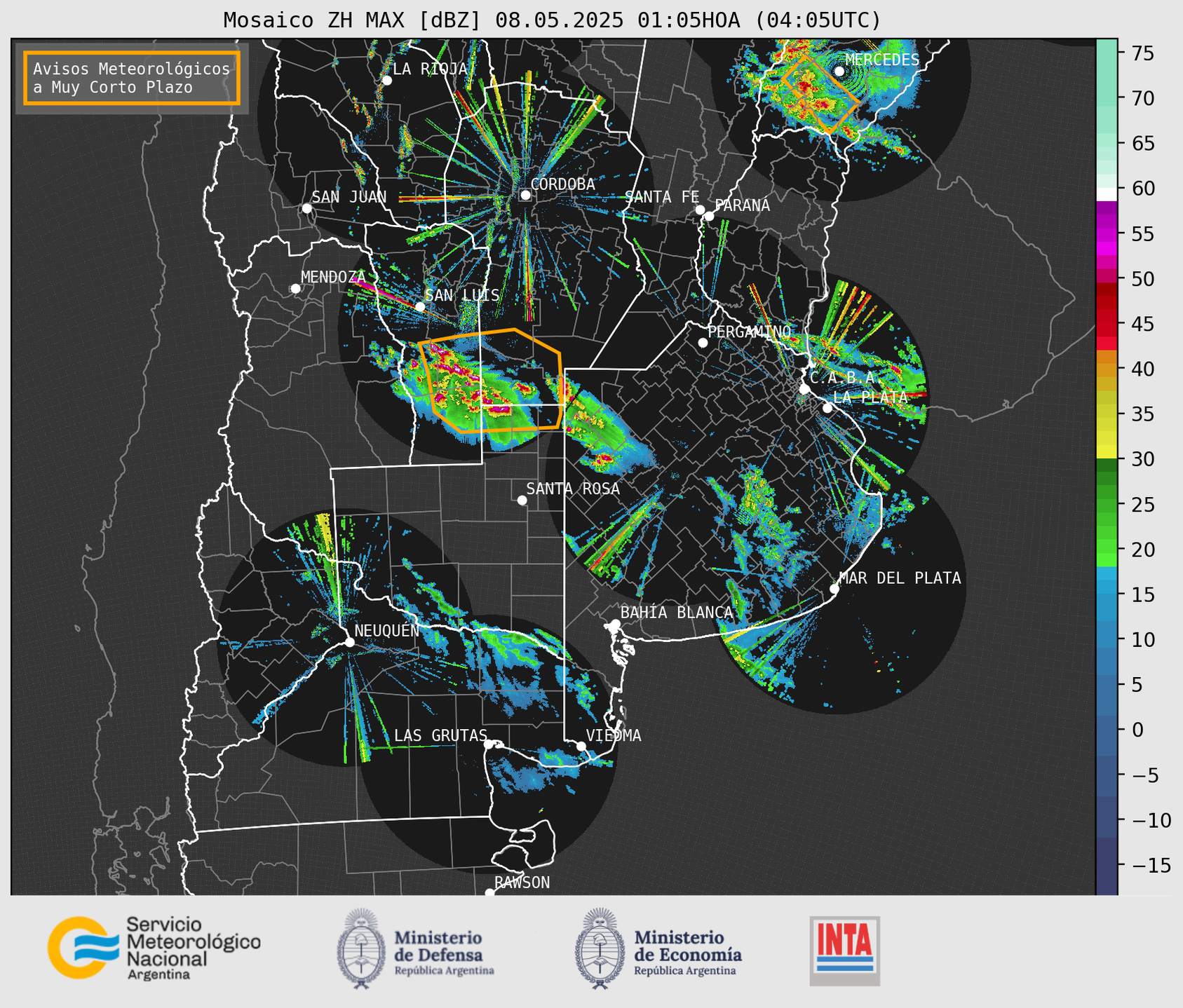1183x1008 pixels.
Task: Select the Las Grutas city marker
Action: click(x=489, y=744)
